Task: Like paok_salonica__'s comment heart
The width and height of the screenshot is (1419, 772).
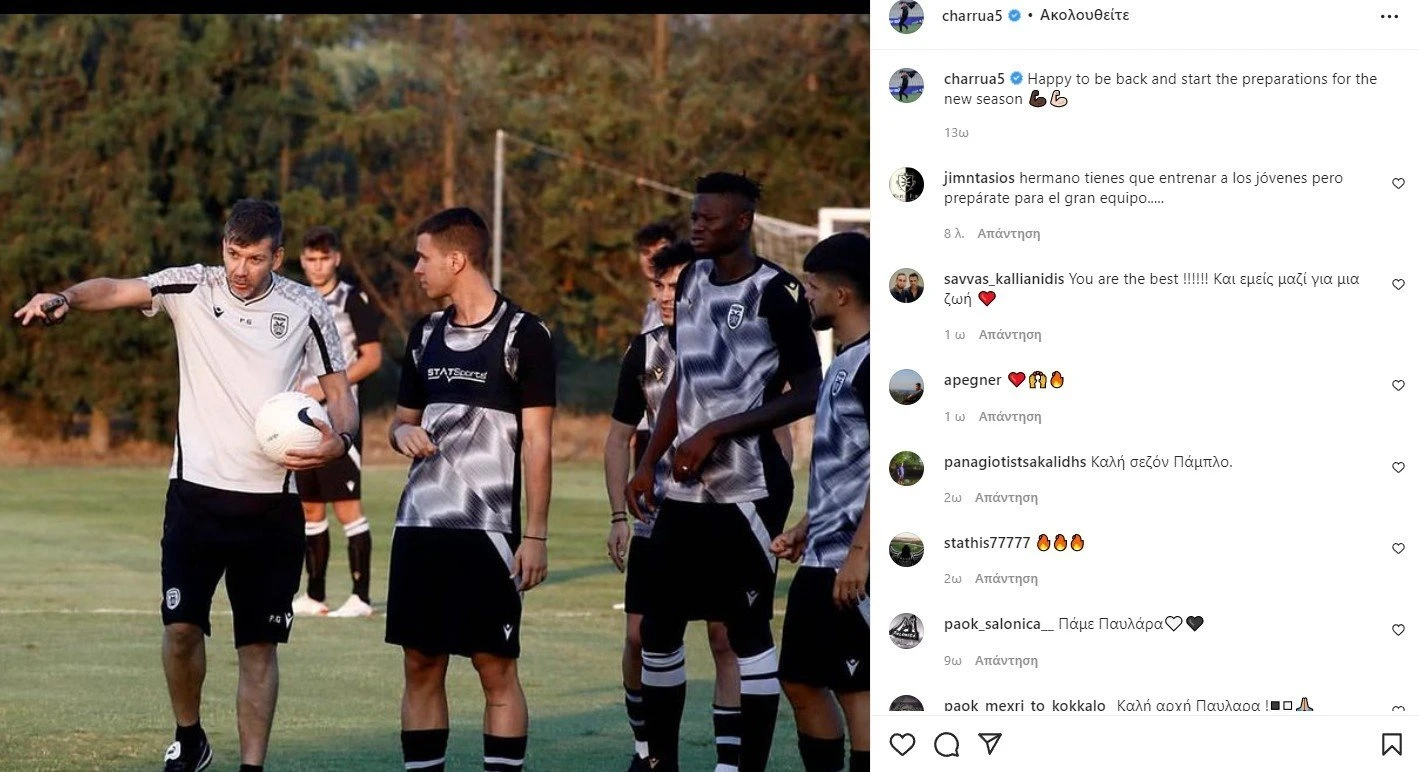Action: pyautogui.click(x=1398, y=631)
